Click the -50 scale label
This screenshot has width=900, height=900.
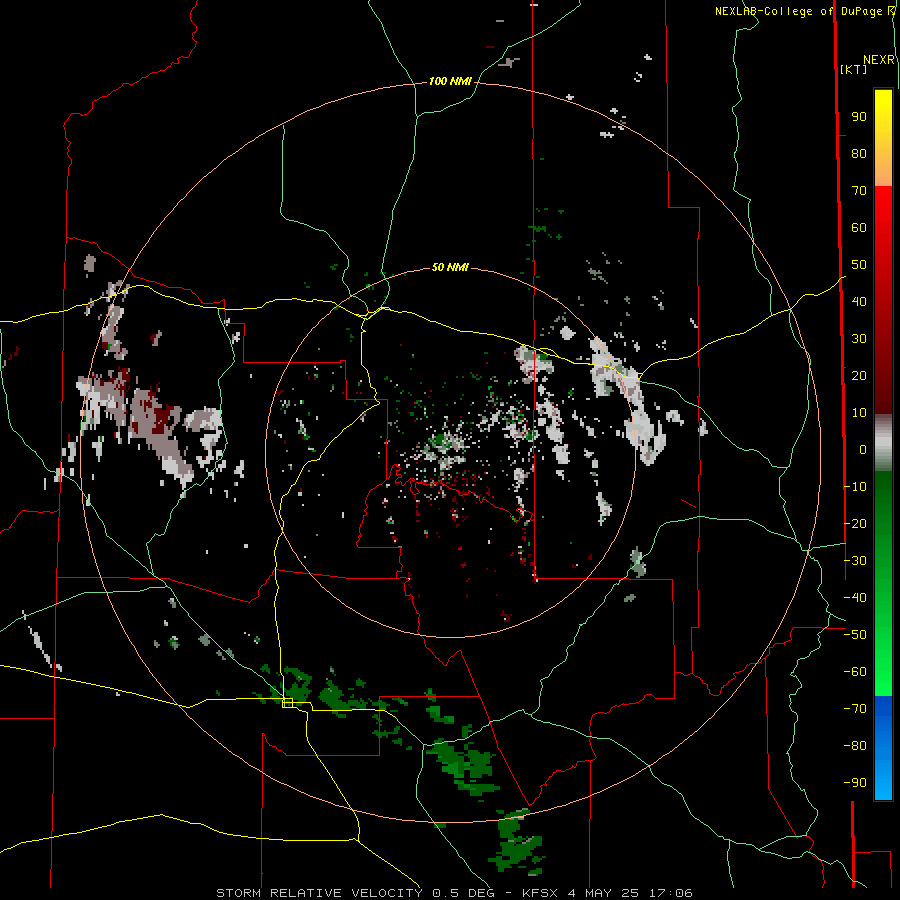(x=855, y=635)
